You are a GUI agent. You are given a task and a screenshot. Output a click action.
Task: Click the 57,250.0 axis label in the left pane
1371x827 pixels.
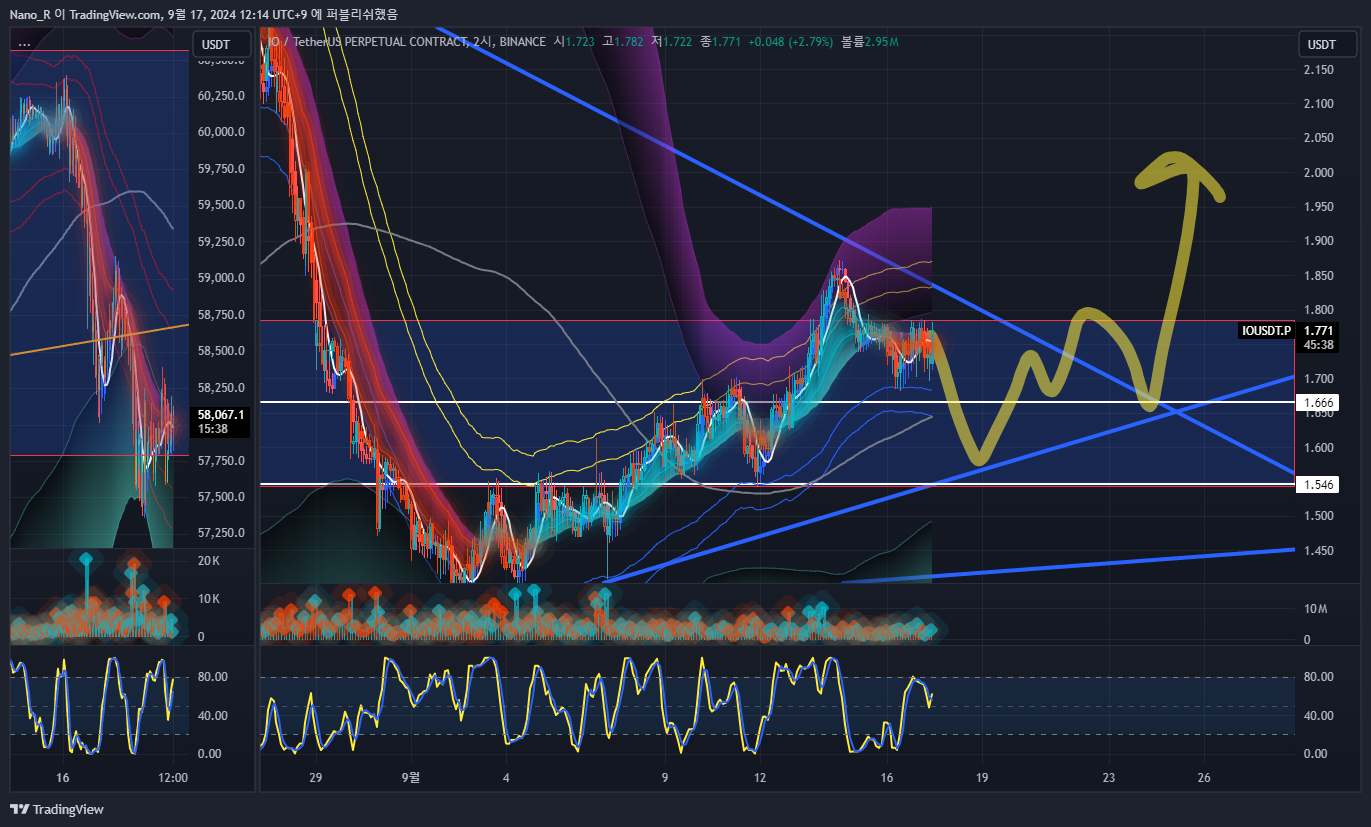[x=222, y=533]
